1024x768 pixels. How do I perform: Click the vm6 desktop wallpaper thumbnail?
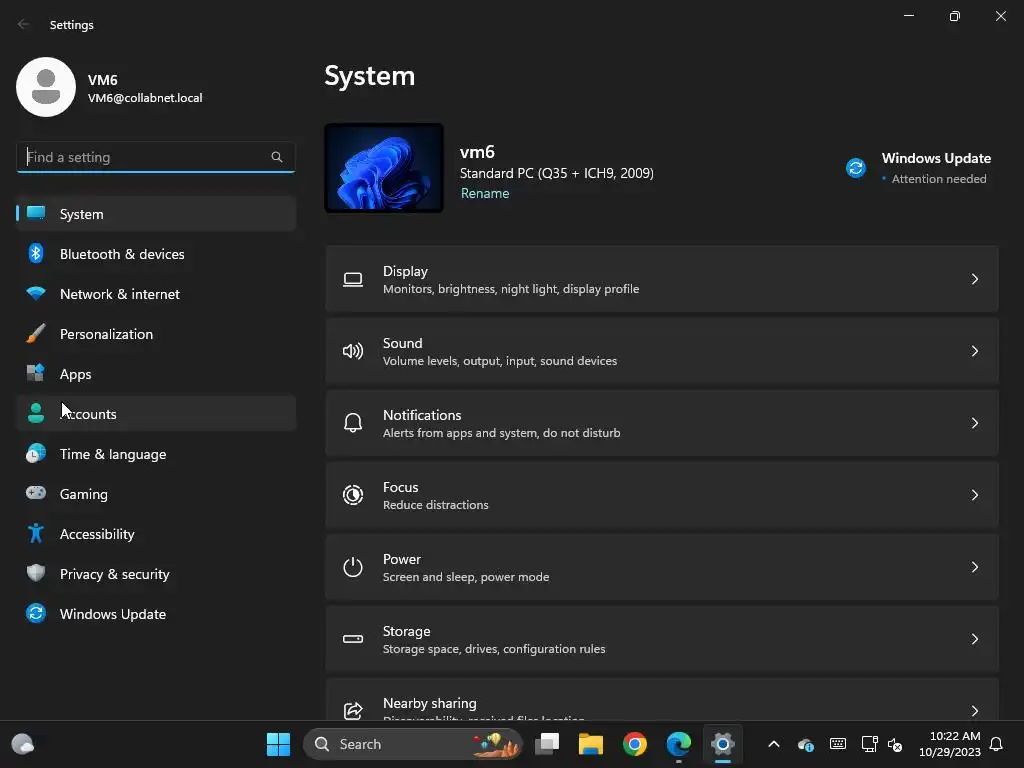pyautogui.click(x=384, y=168)
